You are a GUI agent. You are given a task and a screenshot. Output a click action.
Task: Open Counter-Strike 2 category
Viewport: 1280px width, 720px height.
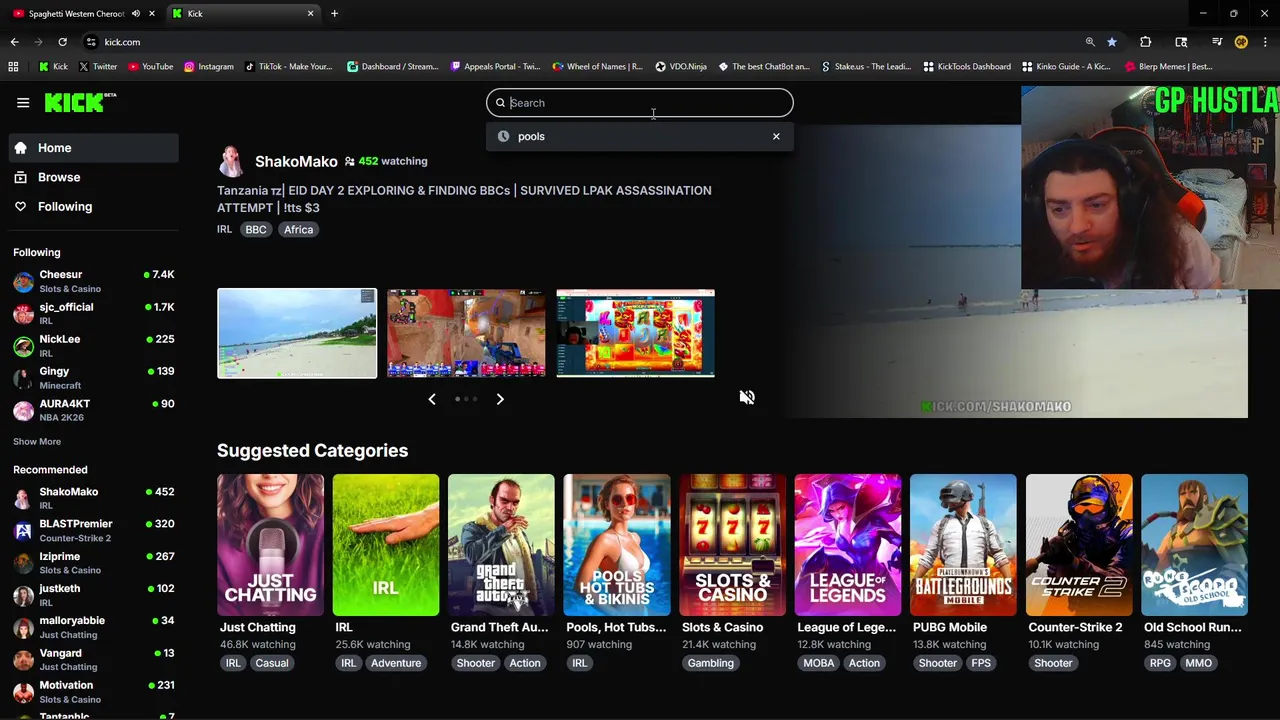point(1079,545)
